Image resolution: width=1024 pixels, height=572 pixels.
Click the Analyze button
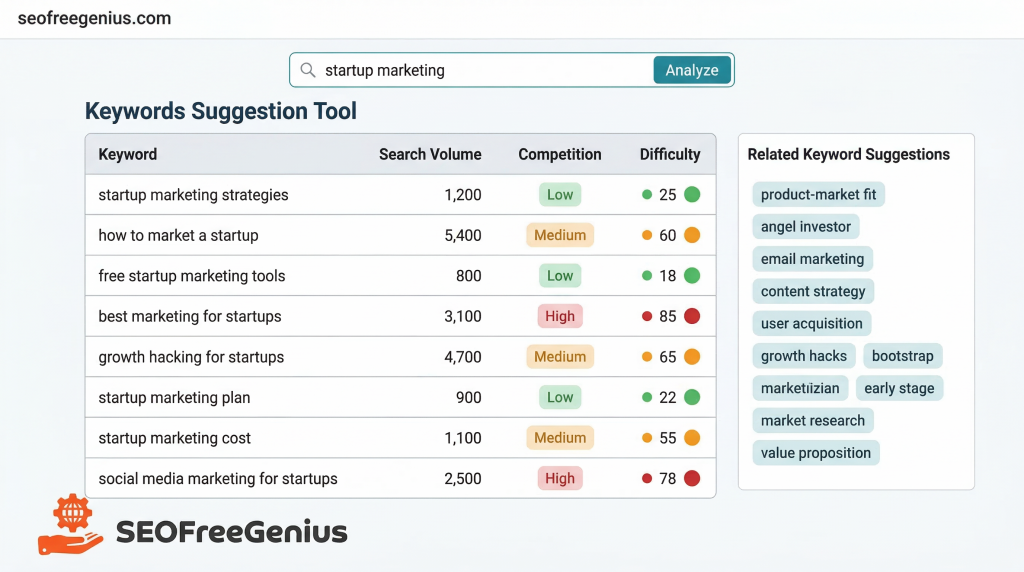point(692,70)
